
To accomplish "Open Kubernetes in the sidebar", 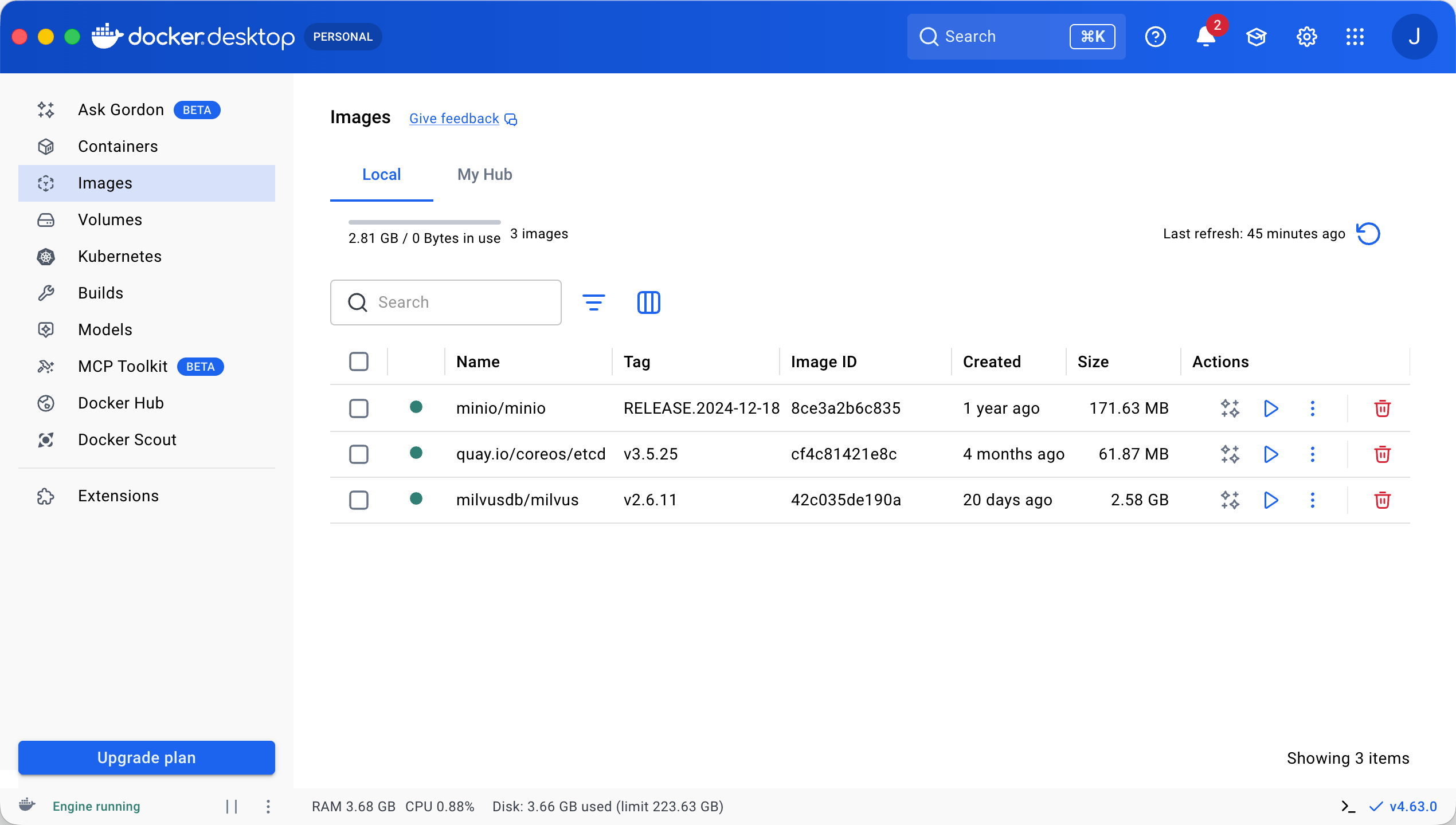I will [x=147, y=257].
